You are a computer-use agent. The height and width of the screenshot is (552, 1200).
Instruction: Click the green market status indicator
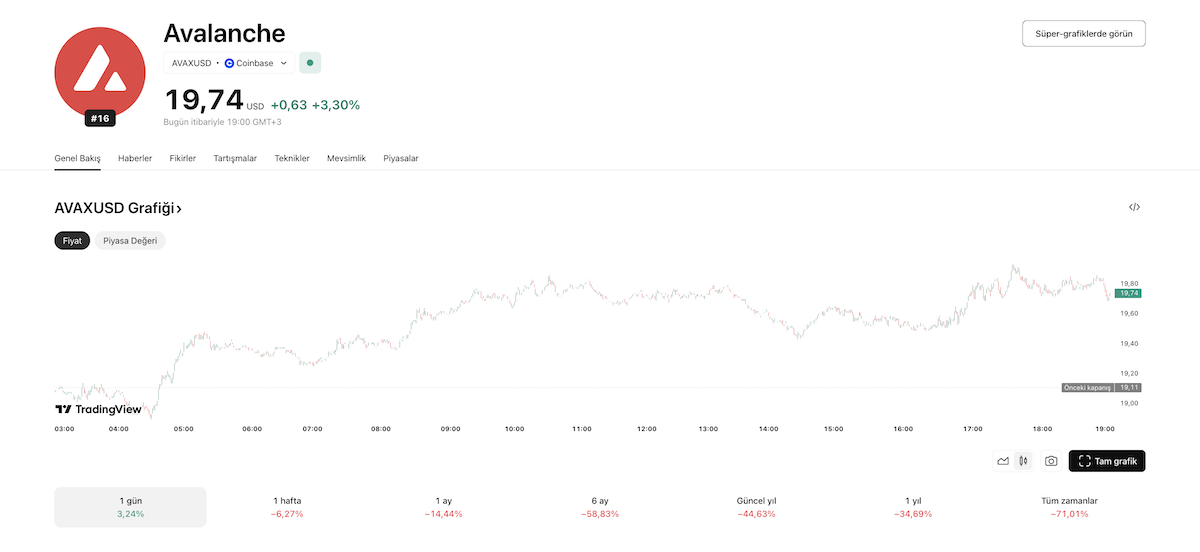pyautogui.click(x=310, y=63)
